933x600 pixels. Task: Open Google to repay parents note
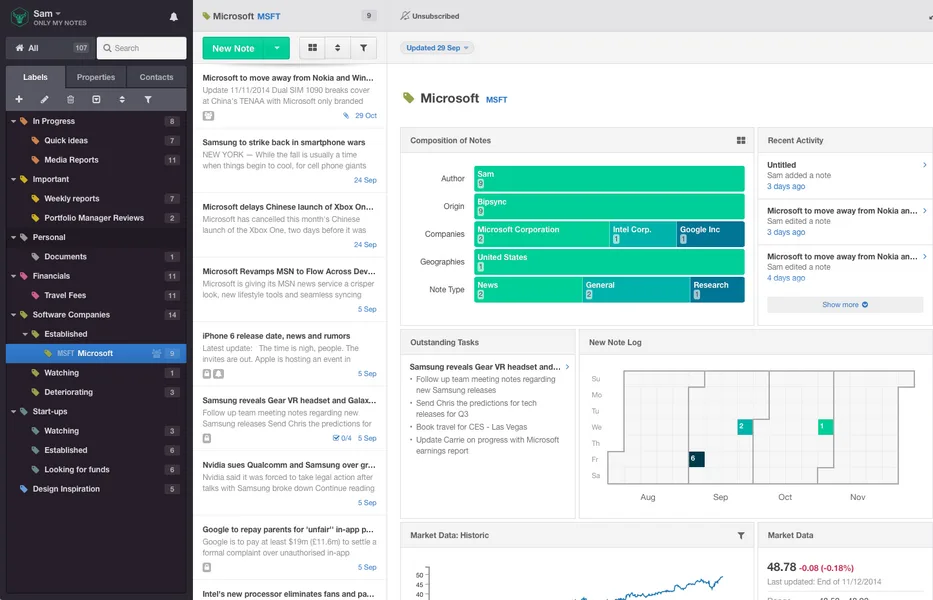(x=290, y=548)
